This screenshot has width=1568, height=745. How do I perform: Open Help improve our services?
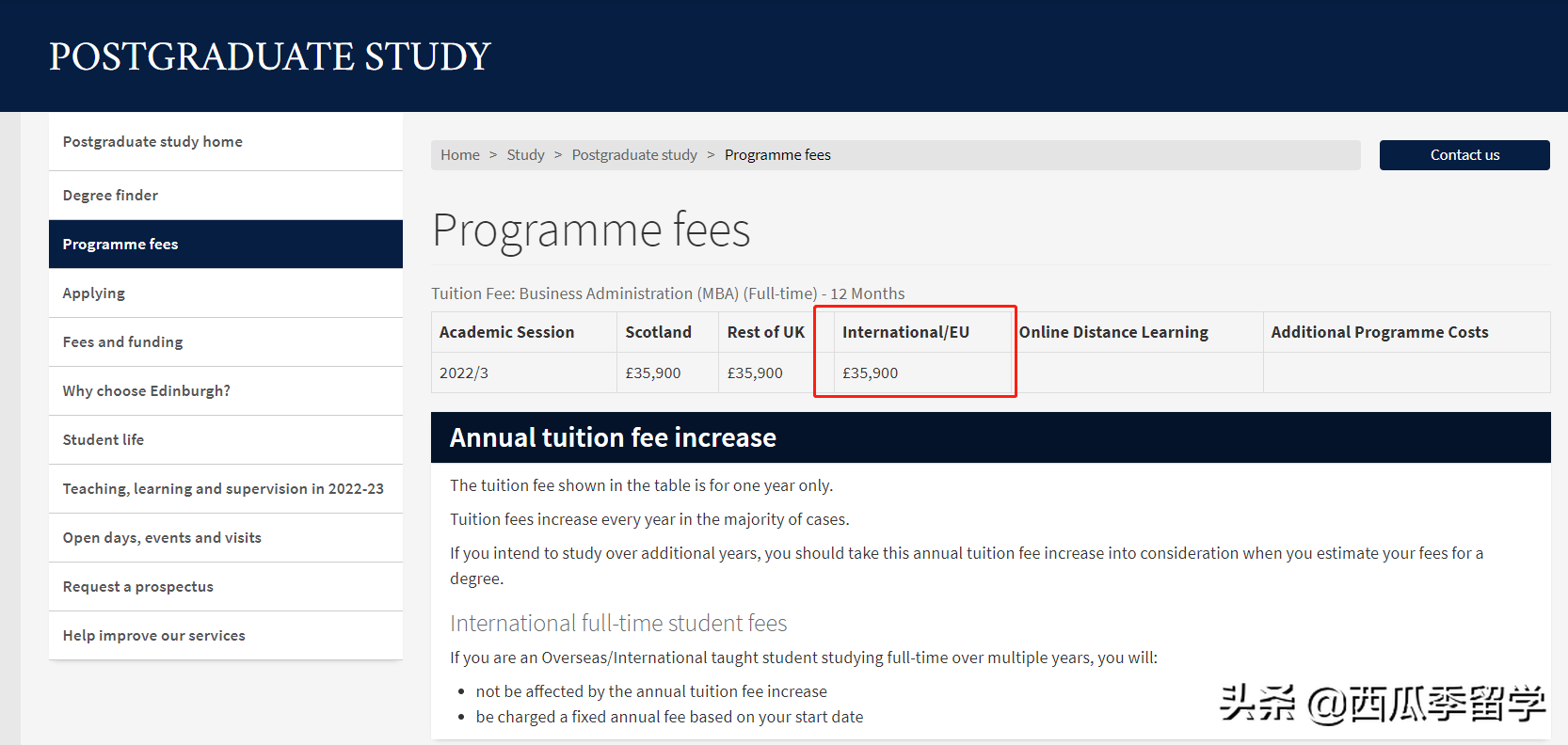coord(154,636)
